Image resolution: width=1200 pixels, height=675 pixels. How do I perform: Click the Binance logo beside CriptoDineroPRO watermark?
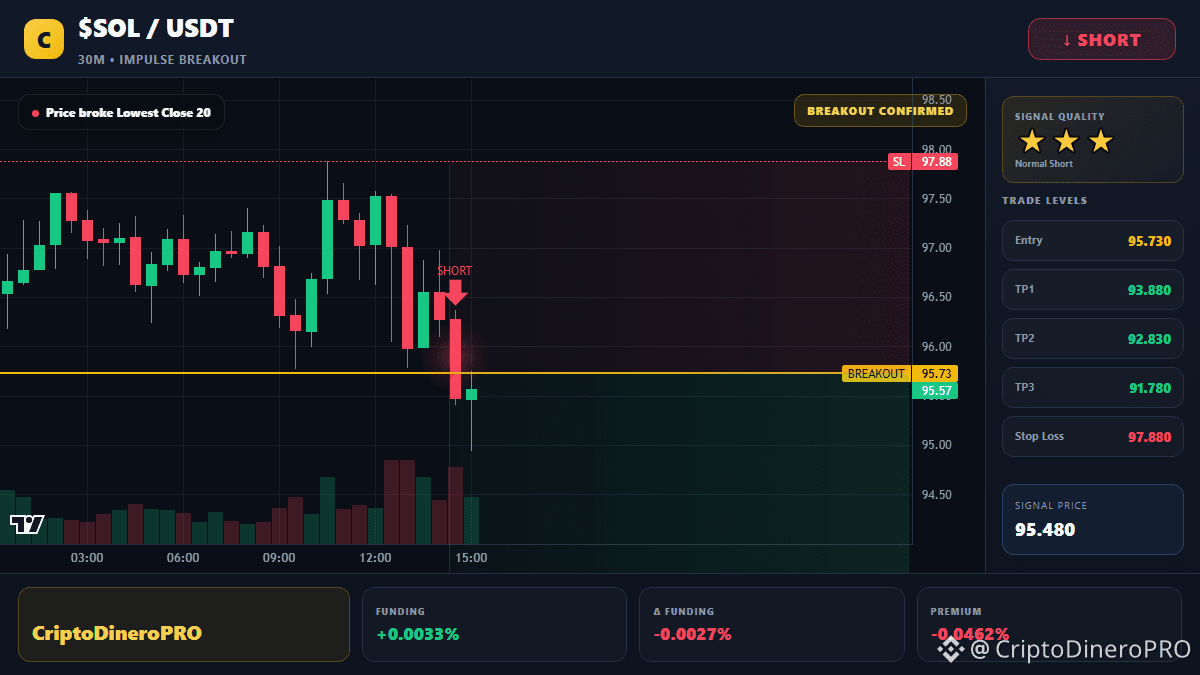pyautogui.click(x=950, y=649)
